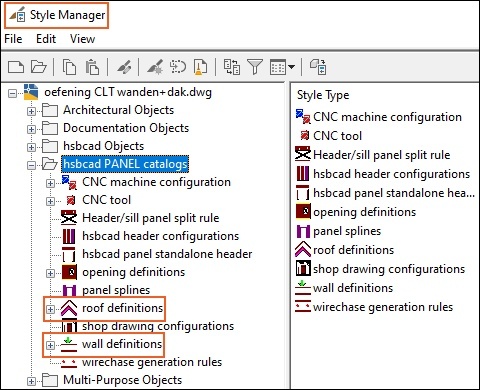
Task: Select opening definitions in tree
Action: coord(133,272)
